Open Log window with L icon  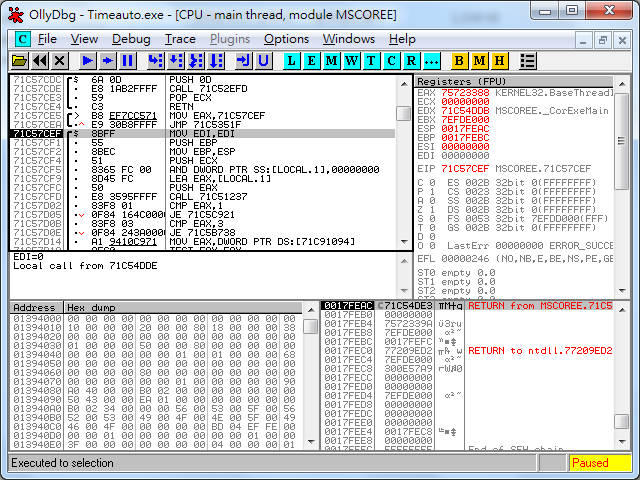point(291,61)
